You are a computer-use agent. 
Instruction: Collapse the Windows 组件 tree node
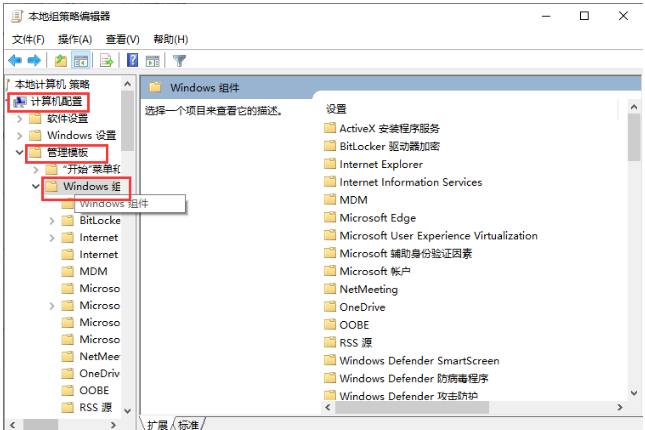[x=36, y=186]
